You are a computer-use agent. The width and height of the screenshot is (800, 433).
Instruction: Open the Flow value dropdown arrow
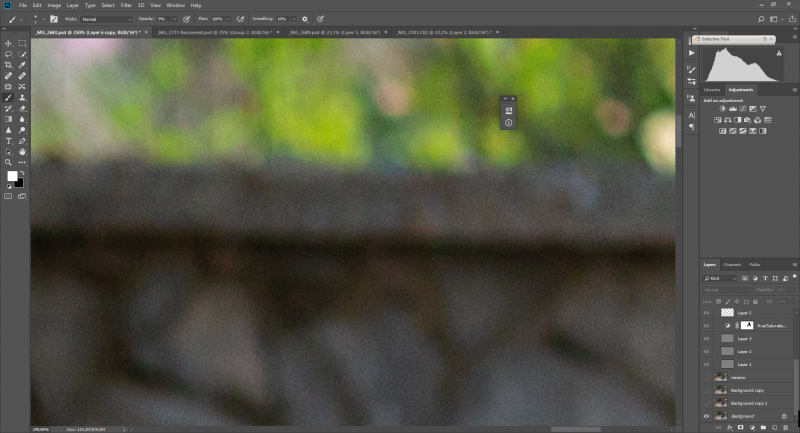[228, 19]
